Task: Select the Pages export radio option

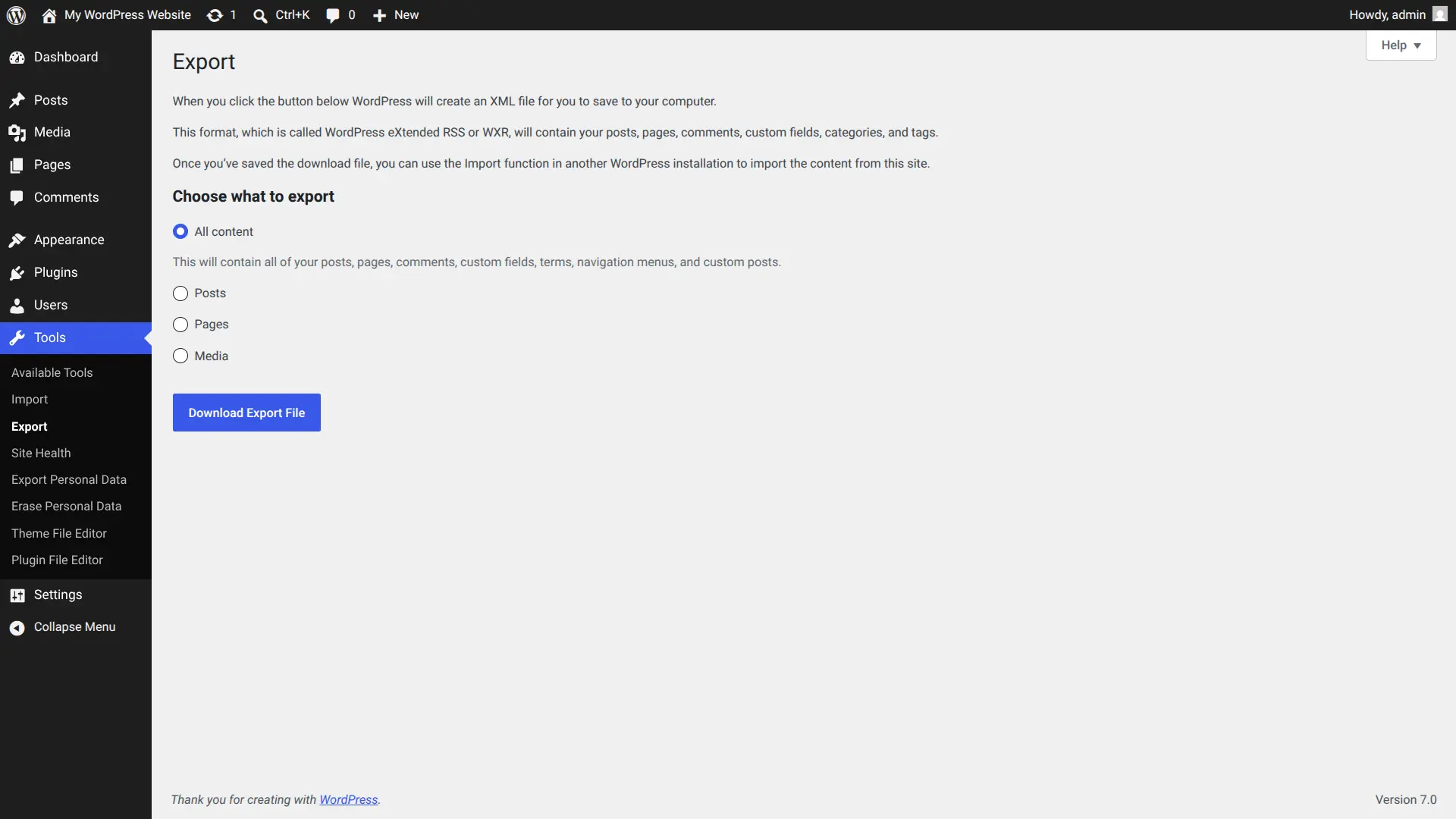Action: click(180, 325)
